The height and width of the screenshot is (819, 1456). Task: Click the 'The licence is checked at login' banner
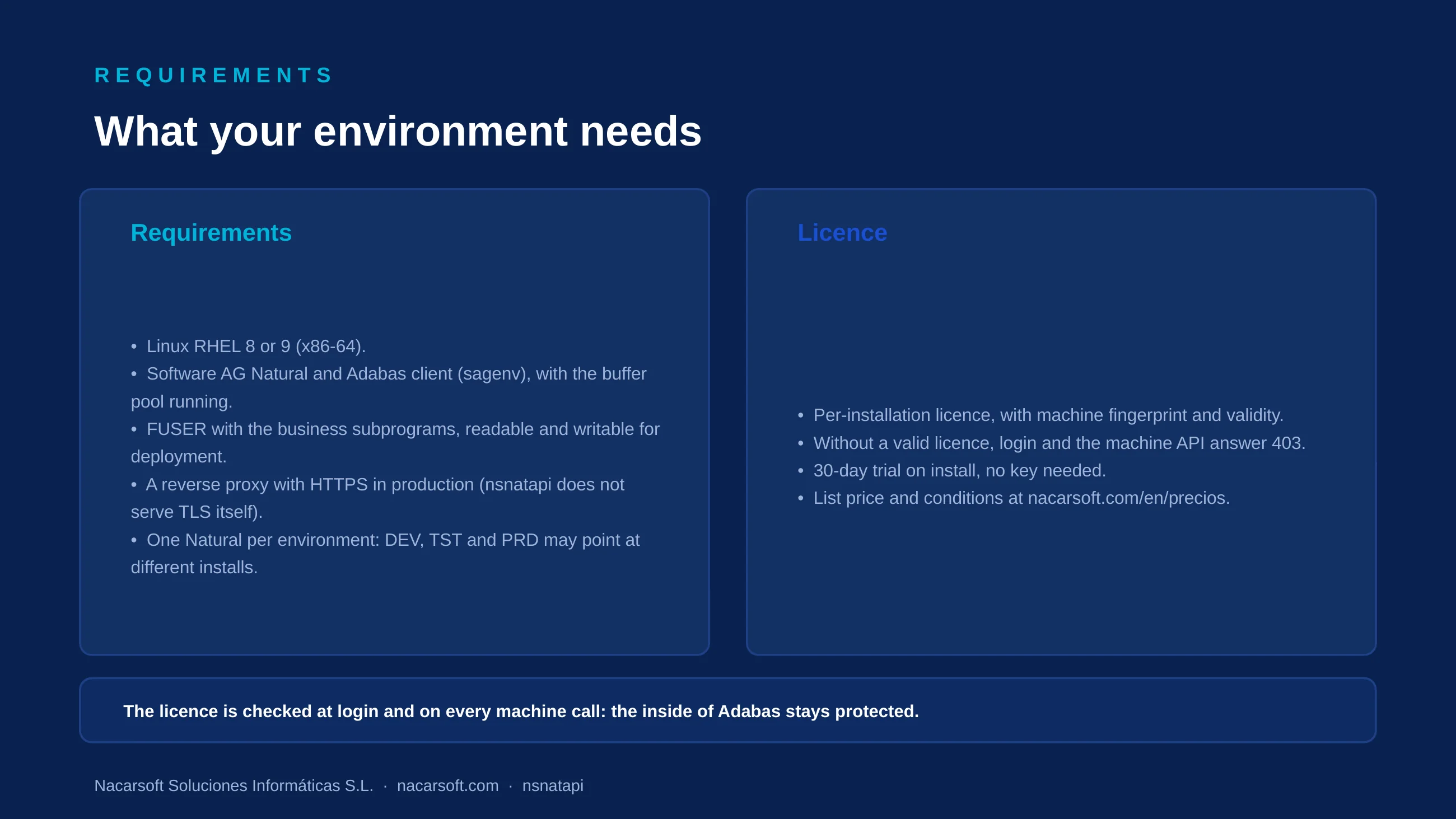tap(727, 710)
